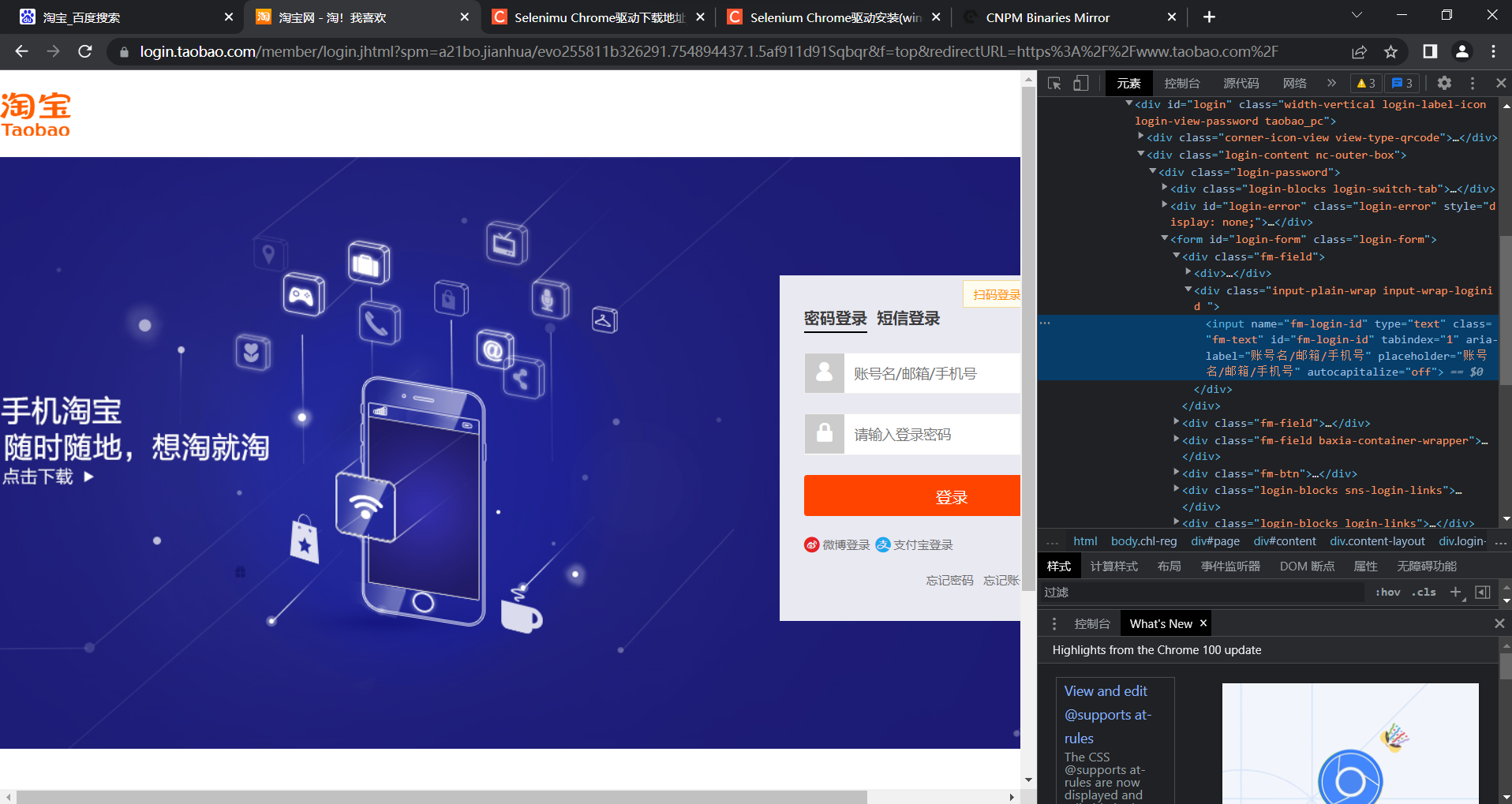Switch to the 元素 DevTools tab

(1128, 83)
